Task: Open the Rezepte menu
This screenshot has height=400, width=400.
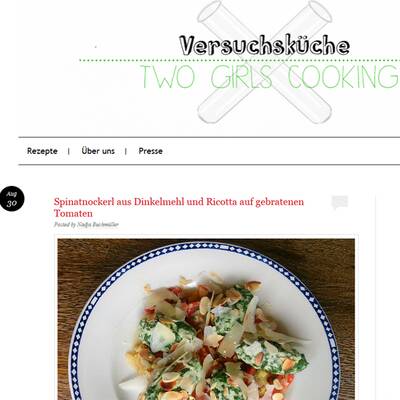Action: (42, 151)
